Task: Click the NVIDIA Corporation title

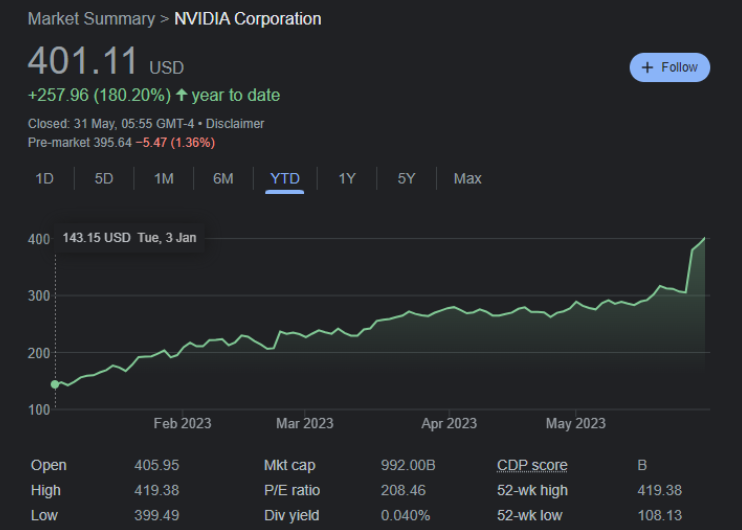Action: click(x=247, y=19)
